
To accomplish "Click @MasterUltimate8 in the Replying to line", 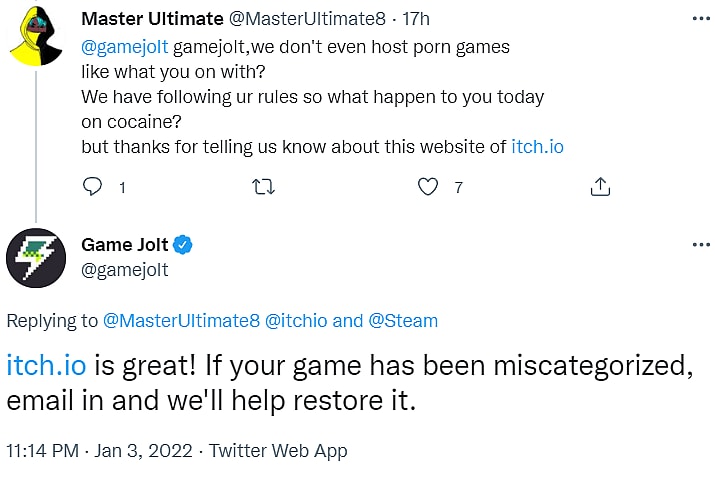I will pos(181,321).
